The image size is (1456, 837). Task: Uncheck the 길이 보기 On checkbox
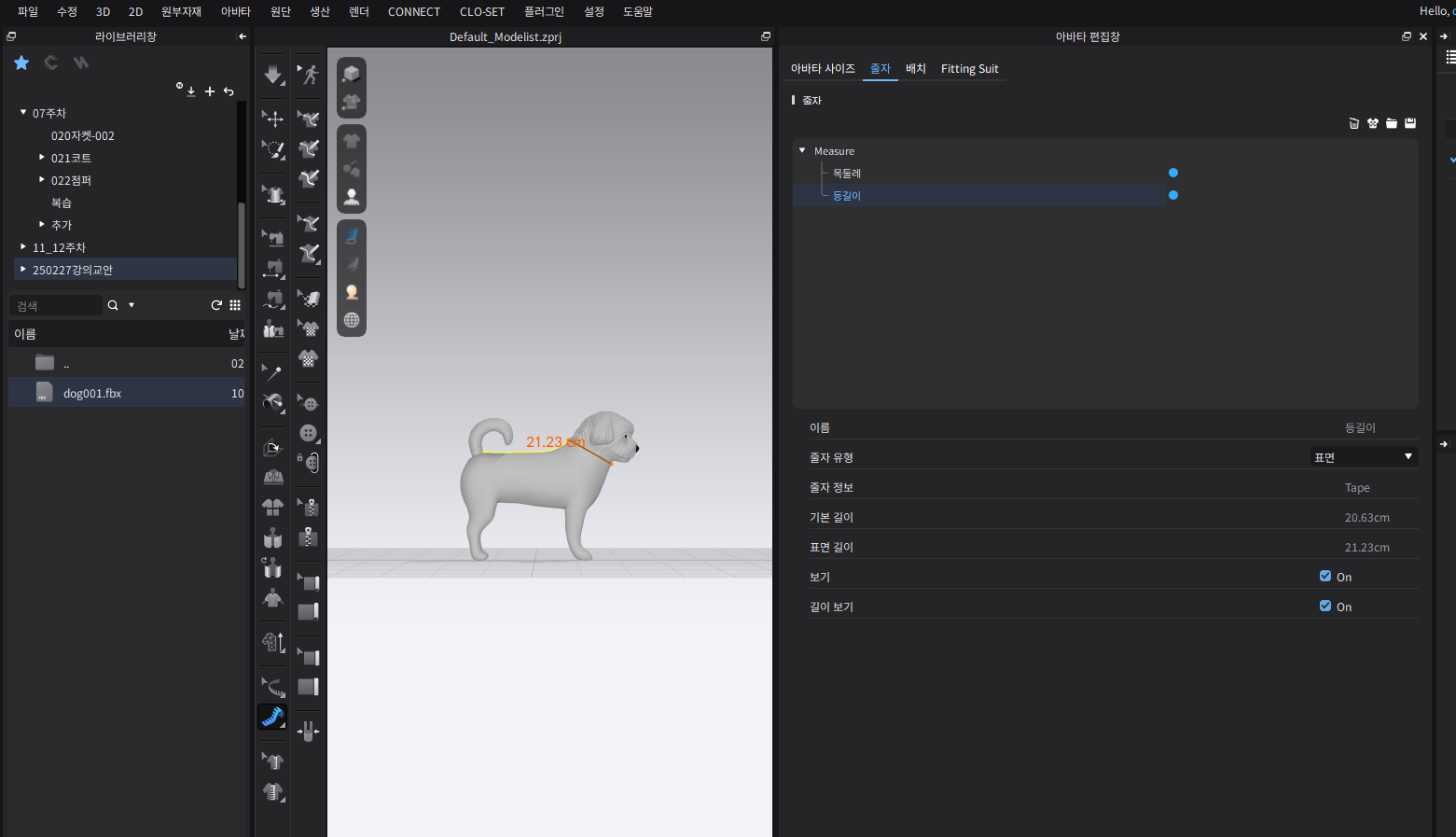pyautogui.click(x=1325, y=607)
